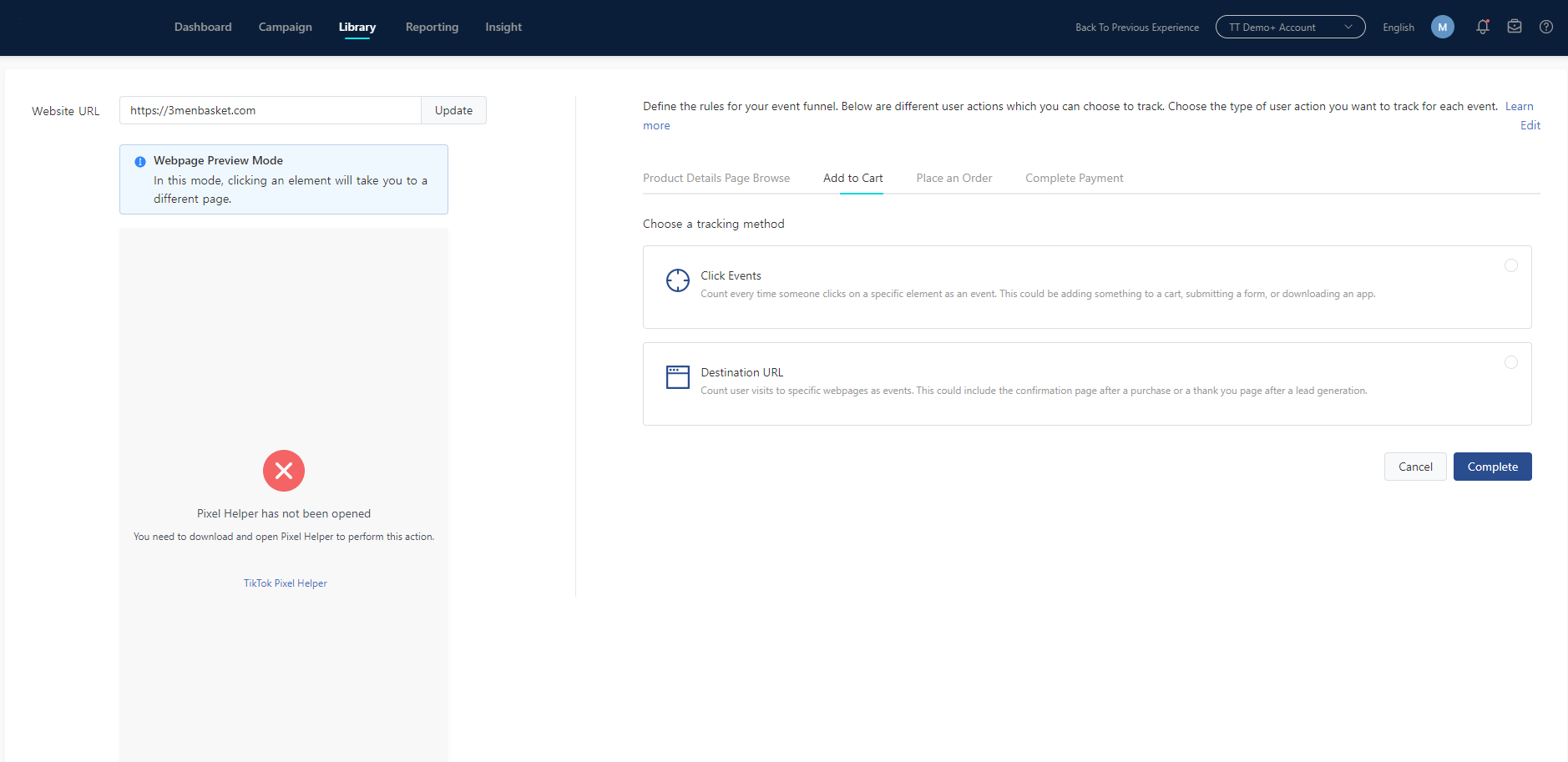This screenshot has height=762, width=1568.
Task: Click the Update button
Action: [x=453, y=110]
